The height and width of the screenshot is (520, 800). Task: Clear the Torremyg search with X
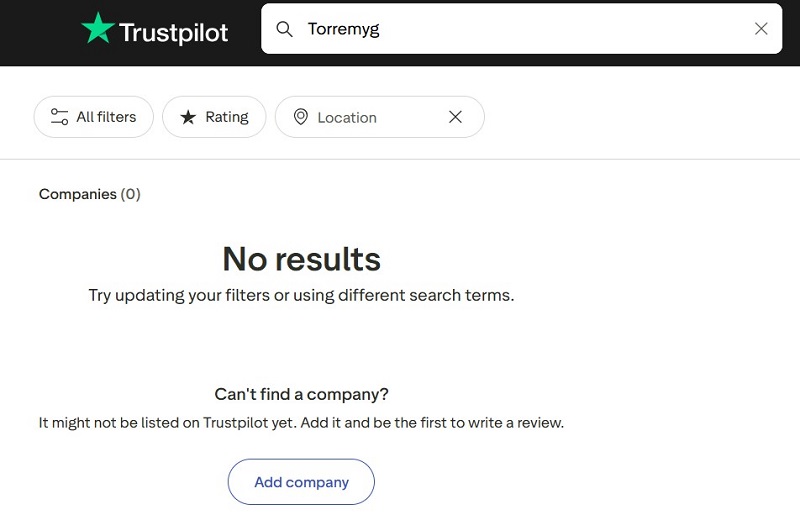click(x=761, y=29)
